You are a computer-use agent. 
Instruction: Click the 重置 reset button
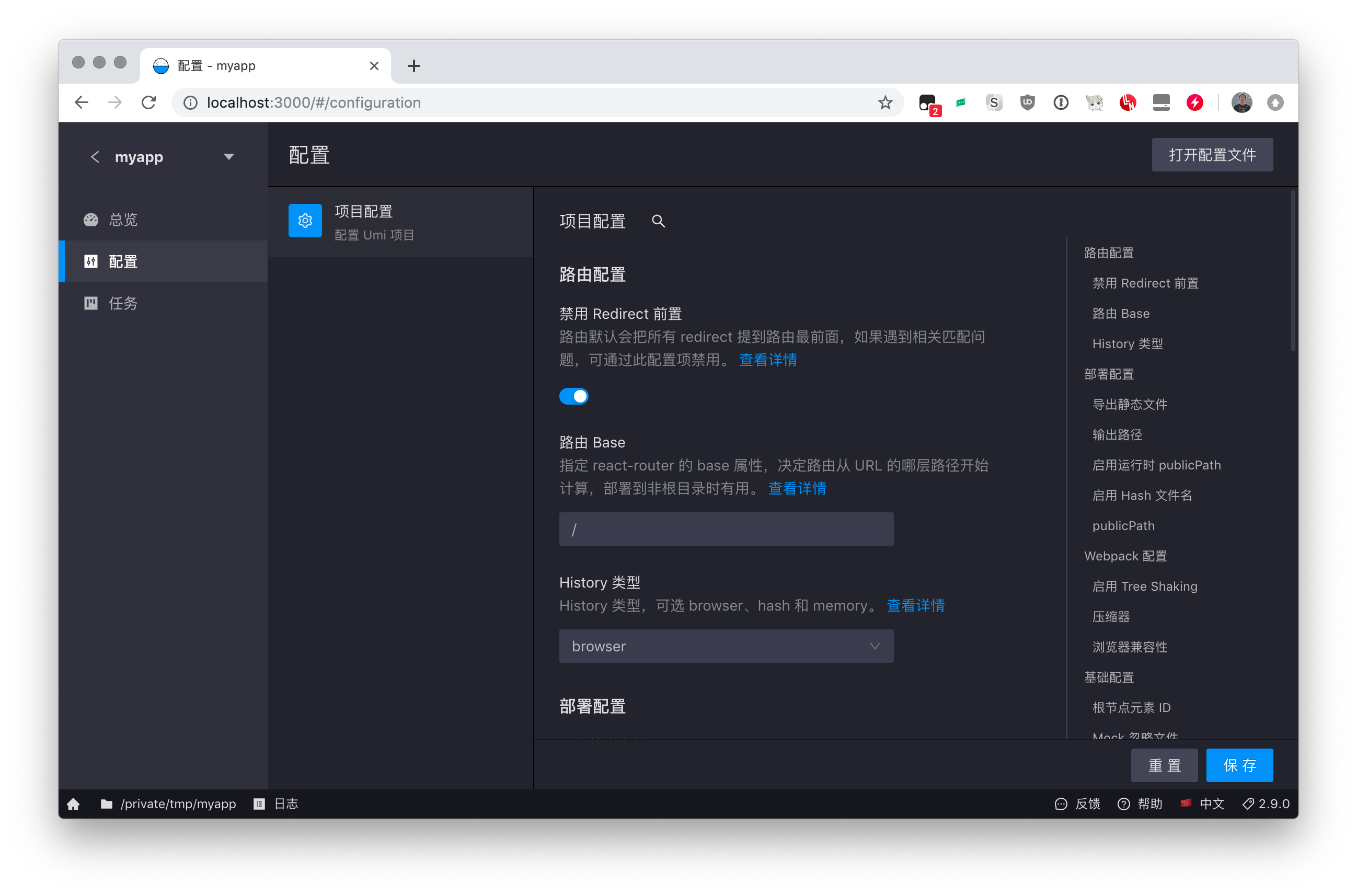(1164, 765)
